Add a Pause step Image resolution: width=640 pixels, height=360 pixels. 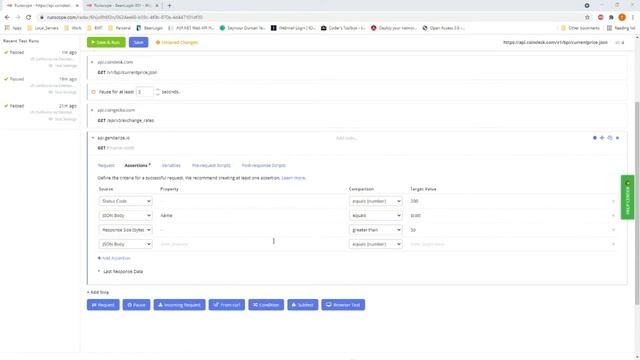pos(136,305)
